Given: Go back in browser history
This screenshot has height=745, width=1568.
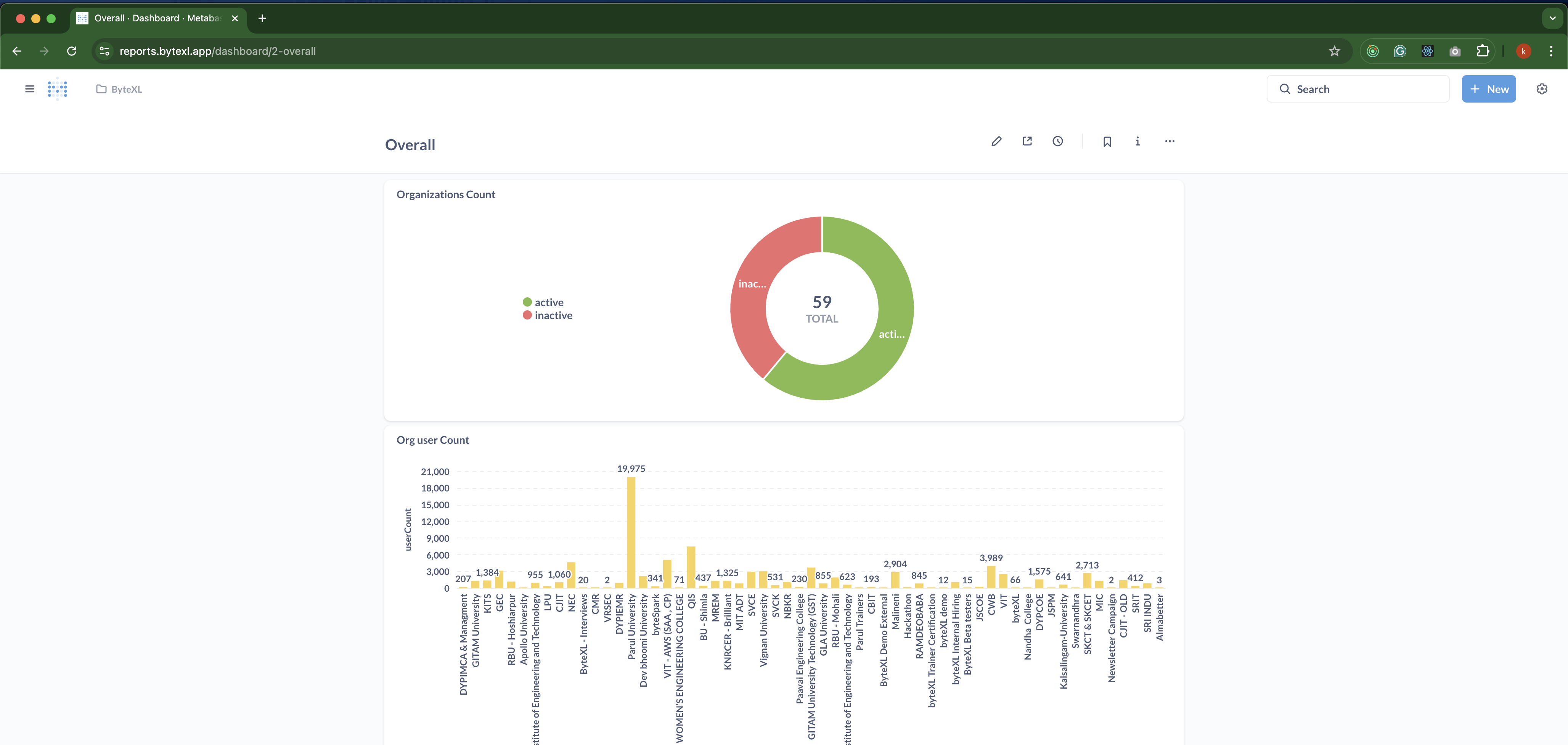Looking at the screenshot, I should [17, 51].
